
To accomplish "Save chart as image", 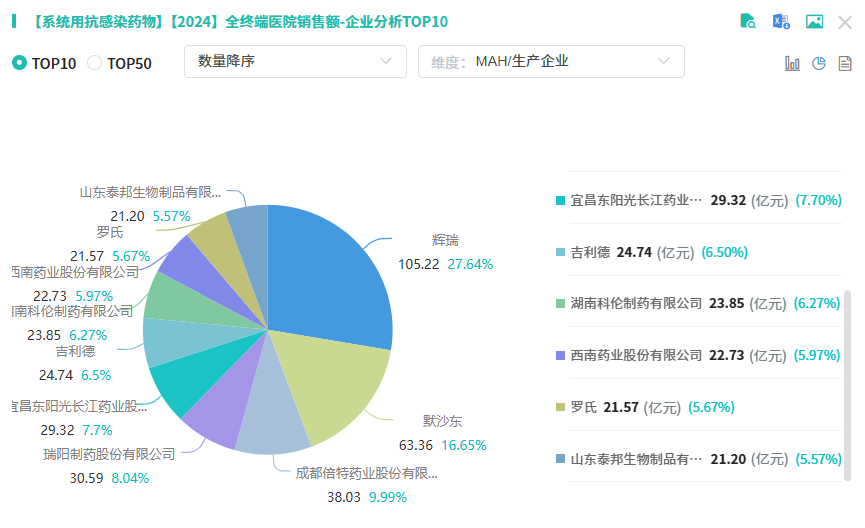I will click(814, 21).
